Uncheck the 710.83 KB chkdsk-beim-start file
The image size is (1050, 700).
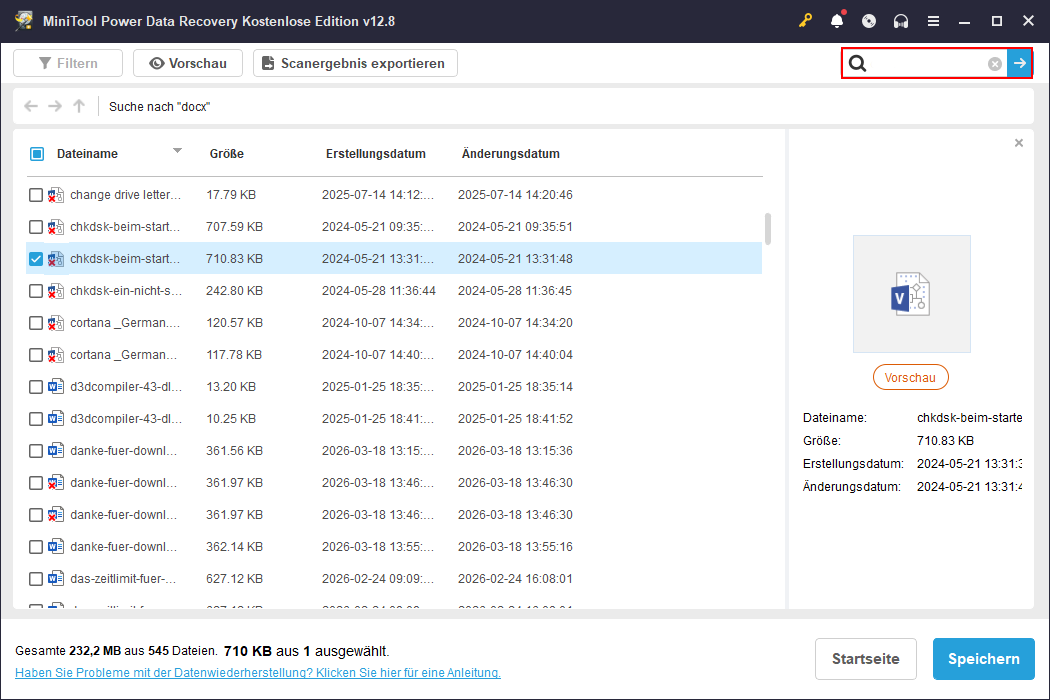coord(36,259)
